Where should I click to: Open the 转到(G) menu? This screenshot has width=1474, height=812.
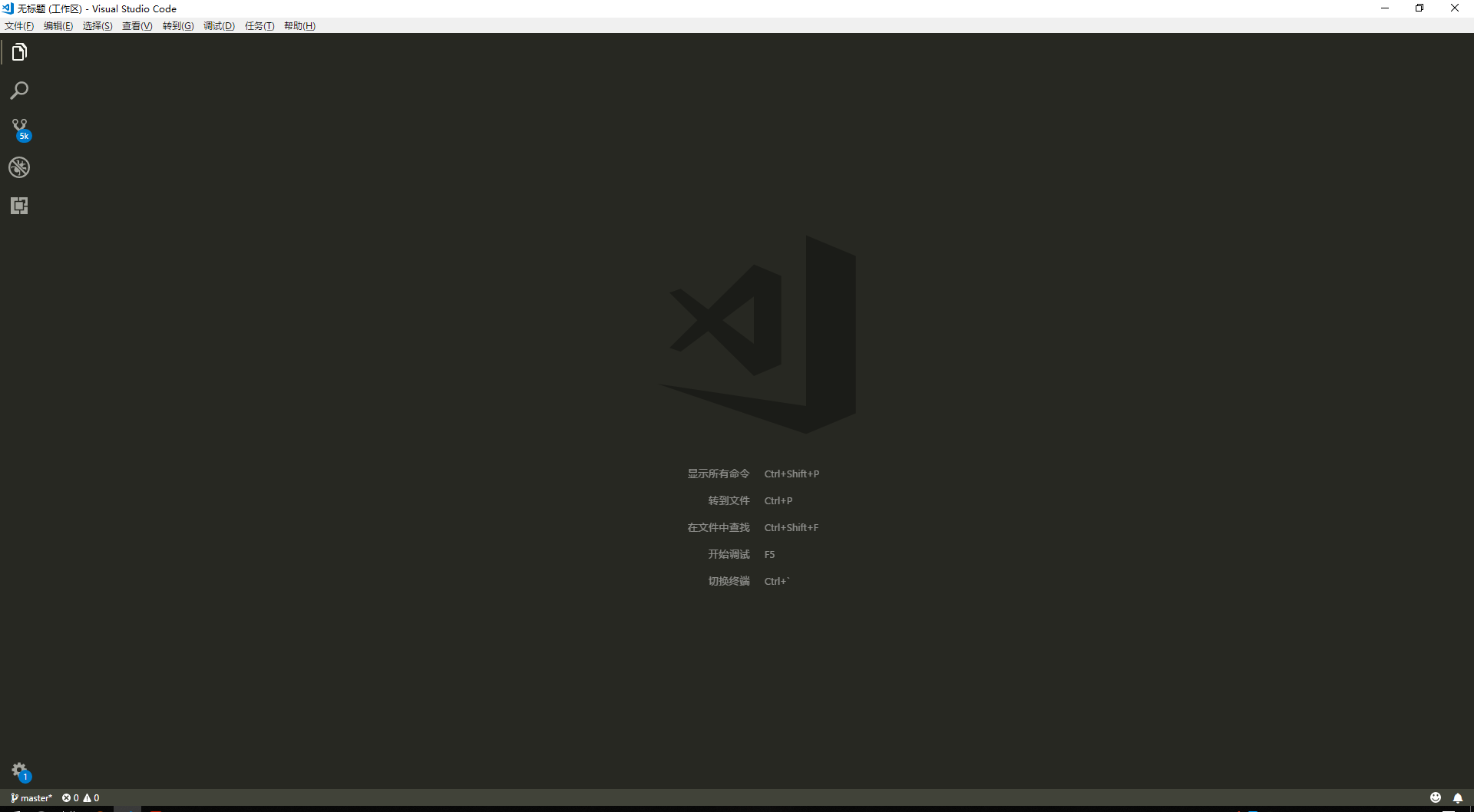coord(178,26)
